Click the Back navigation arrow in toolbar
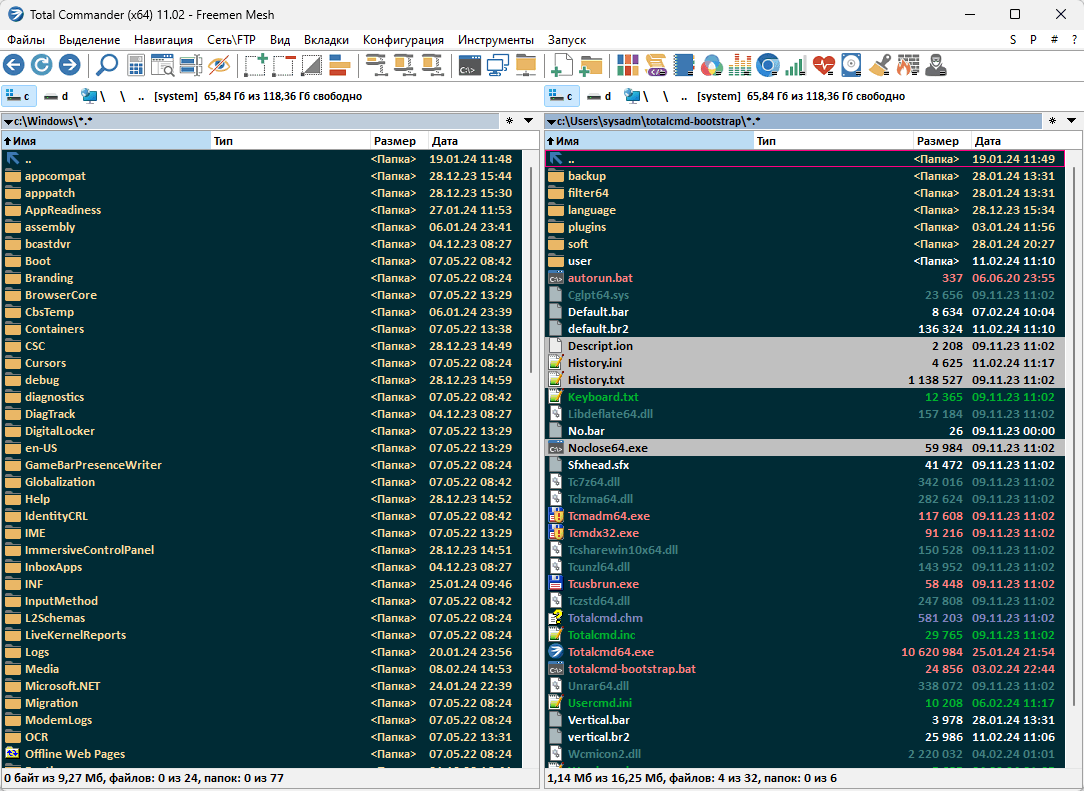The image size is (1084, 791). pos(14,66)
